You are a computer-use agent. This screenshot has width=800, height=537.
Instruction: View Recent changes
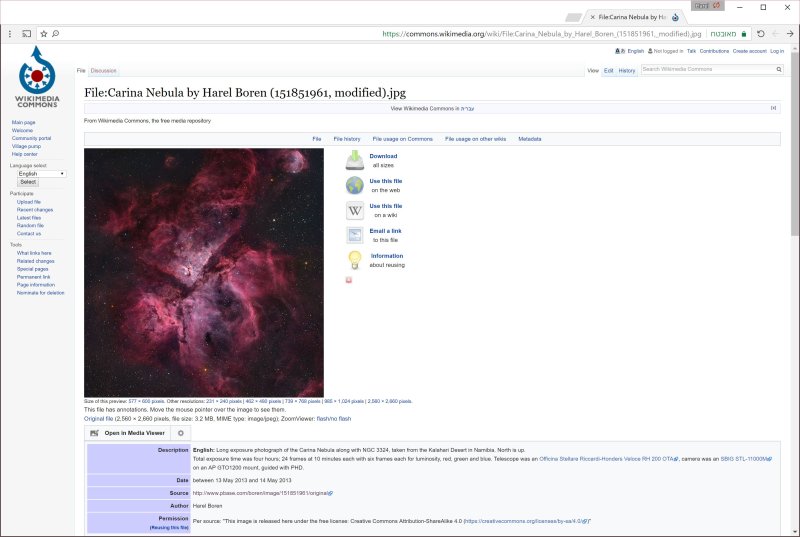[x=35, y=210]
